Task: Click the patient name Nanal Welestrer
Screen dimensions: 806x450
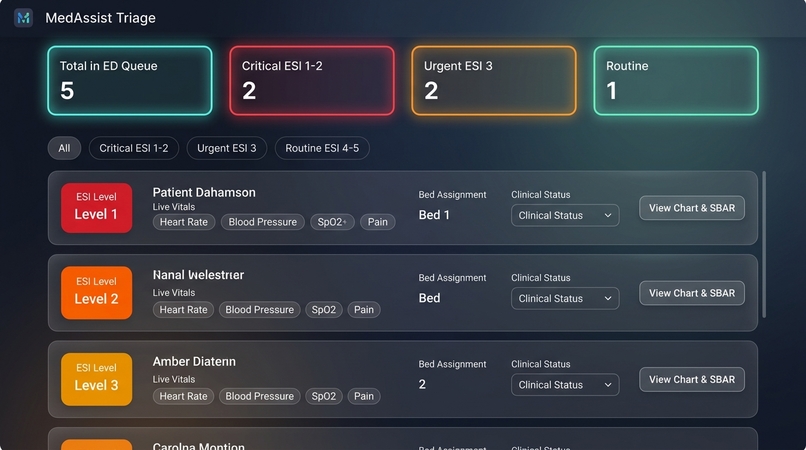Action: tap(198, 275)
